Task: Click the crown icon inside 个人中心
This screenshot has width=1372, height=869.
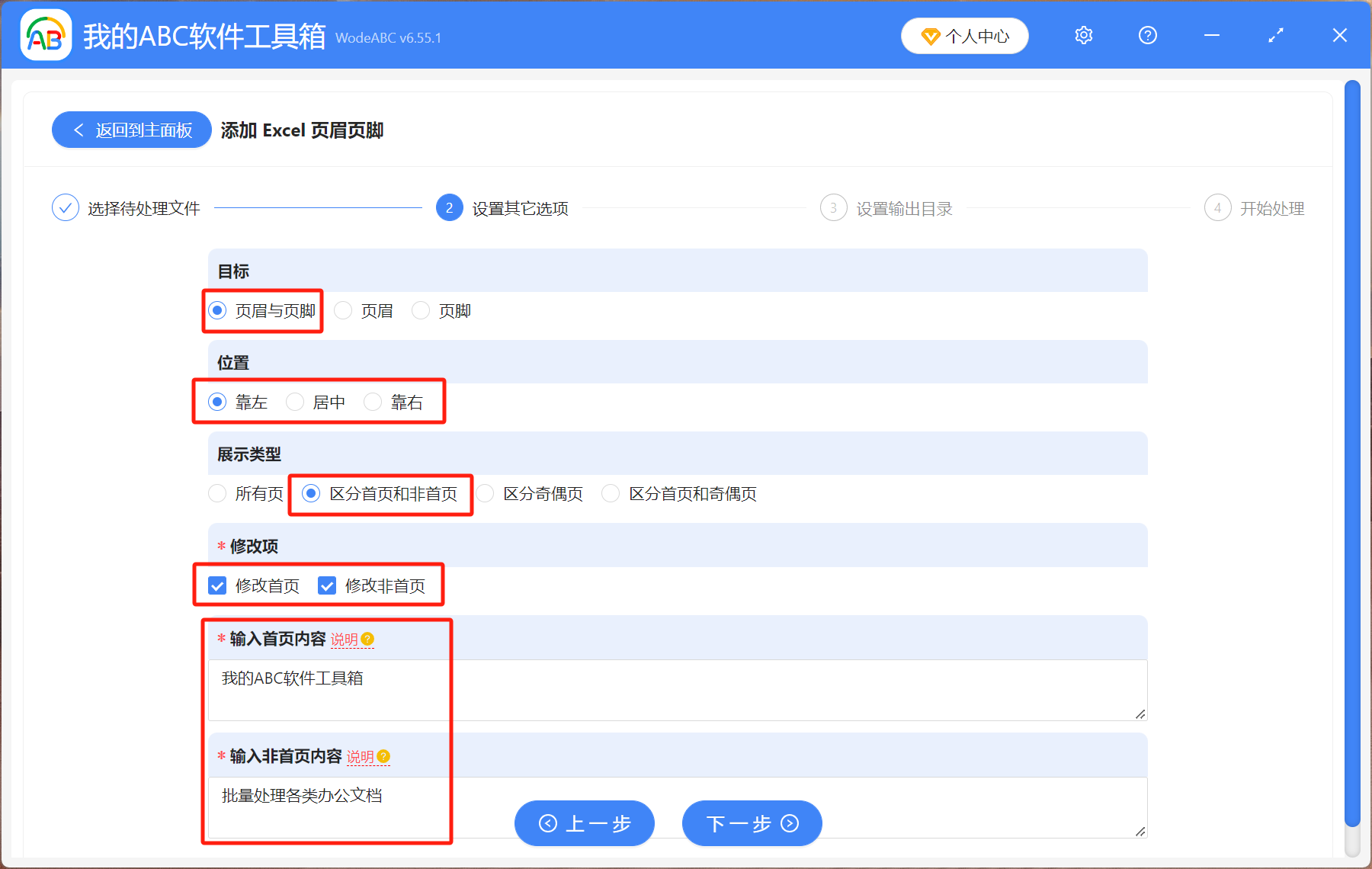Action: [931, 36]
